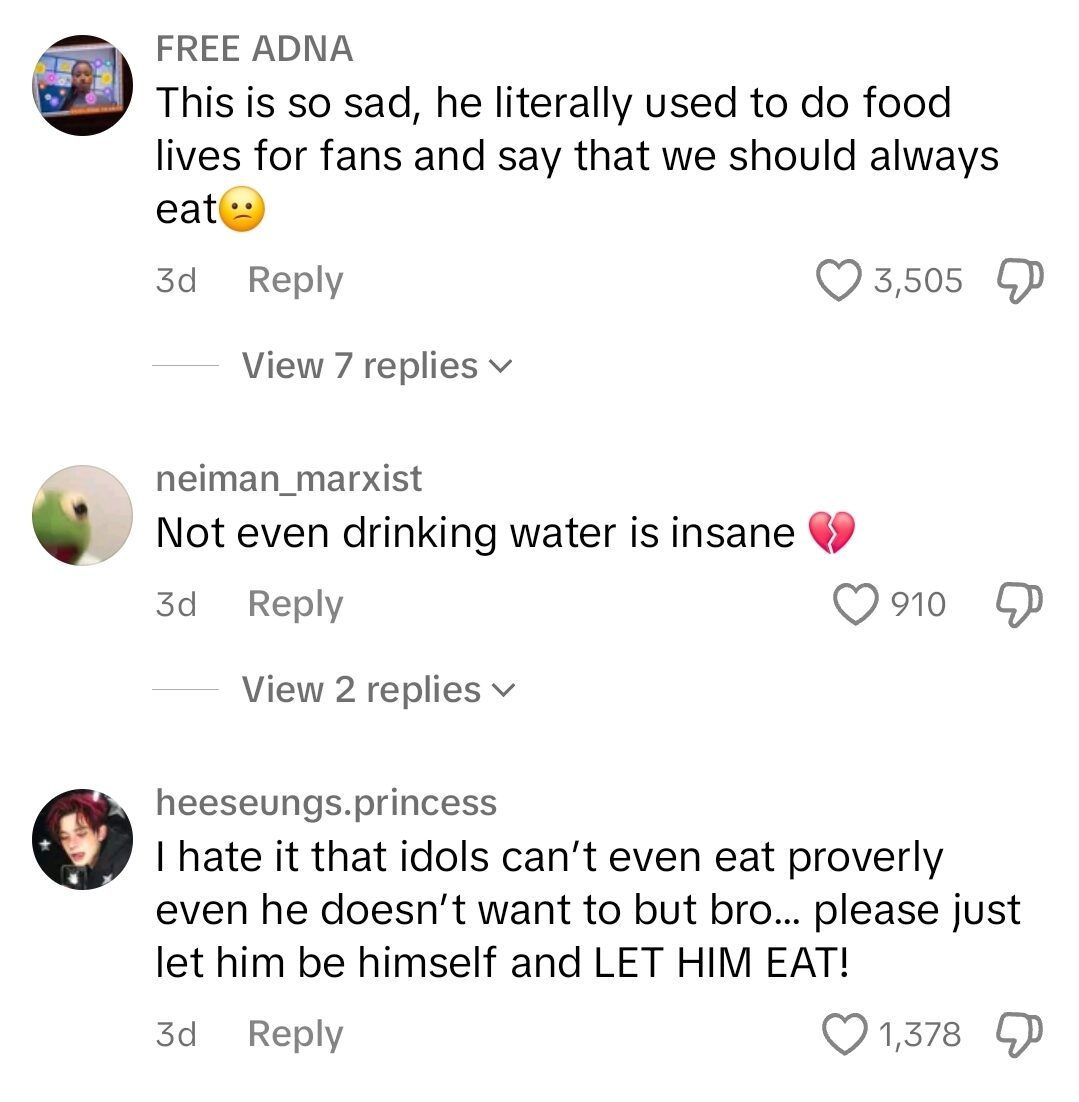
Task: Click the 3,505 like count
Action: 918,281
